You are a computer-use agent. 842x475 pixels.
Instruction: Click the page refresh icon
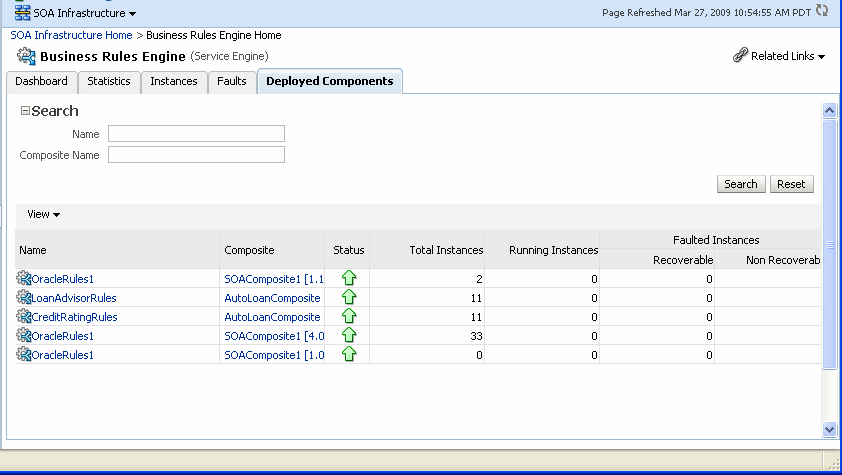pos(823,12)
